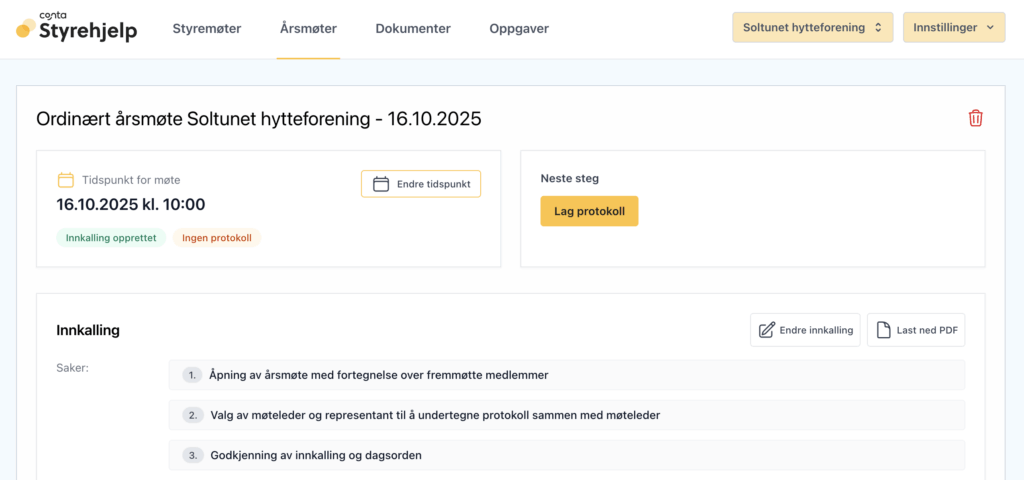Viewport: 1024px width, 480px height.
Task: Click the meeting date 16.10.2025 kl. 10:00
Action: pos(131,205)
